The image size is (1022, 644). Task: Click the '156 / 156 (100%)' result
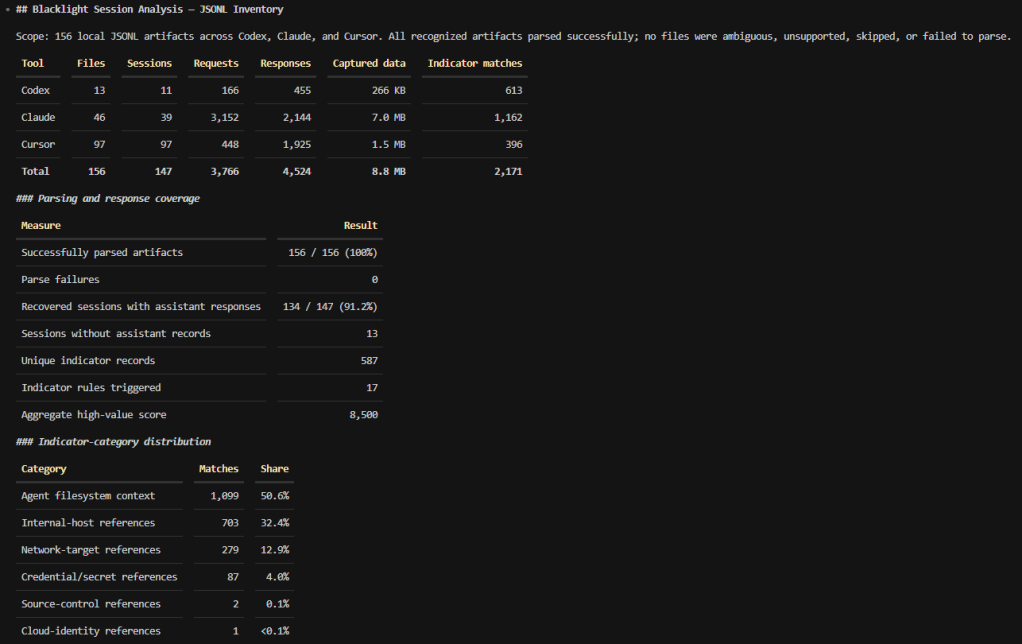332,252
